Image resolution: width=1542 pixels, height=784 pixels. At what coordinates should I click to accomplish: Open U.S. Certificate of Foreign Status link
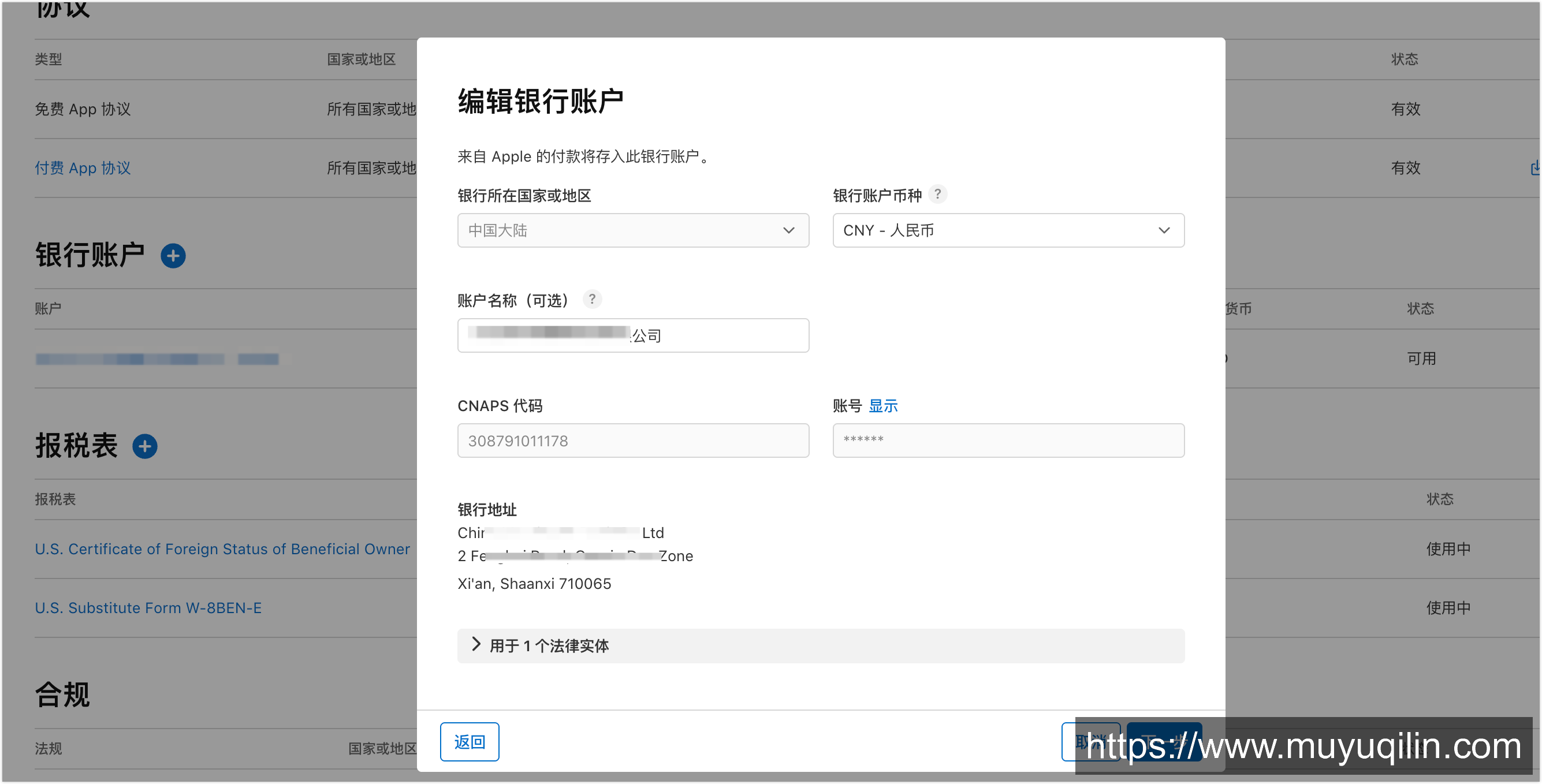point(222,550)
